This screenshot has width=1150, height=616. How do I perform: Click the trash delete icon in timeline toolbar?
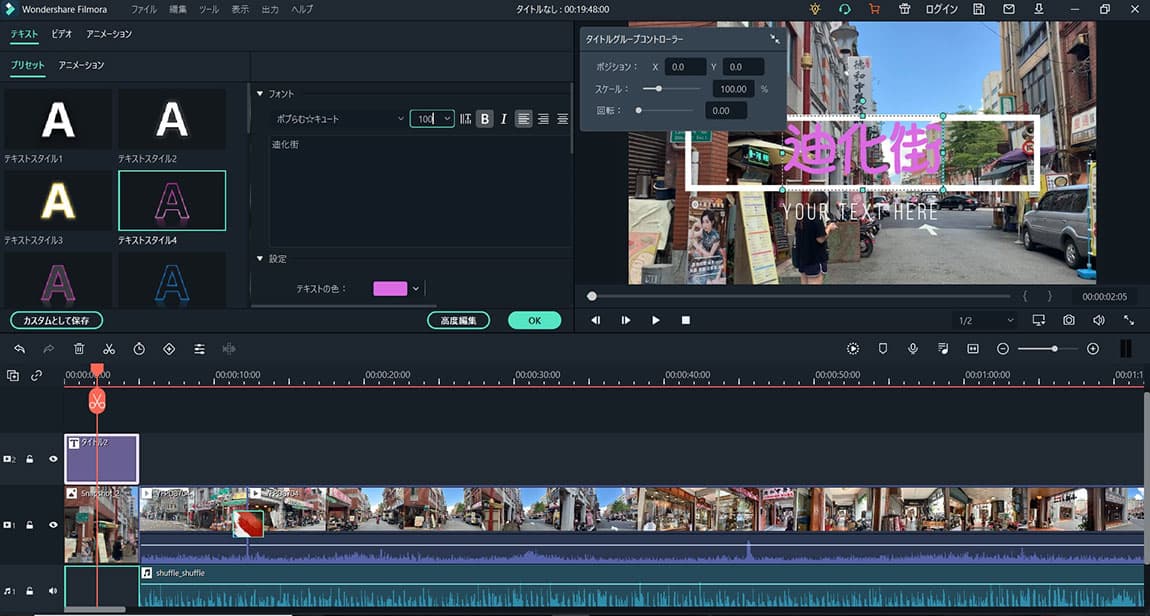pyautogui.click(x=79, y=348)
